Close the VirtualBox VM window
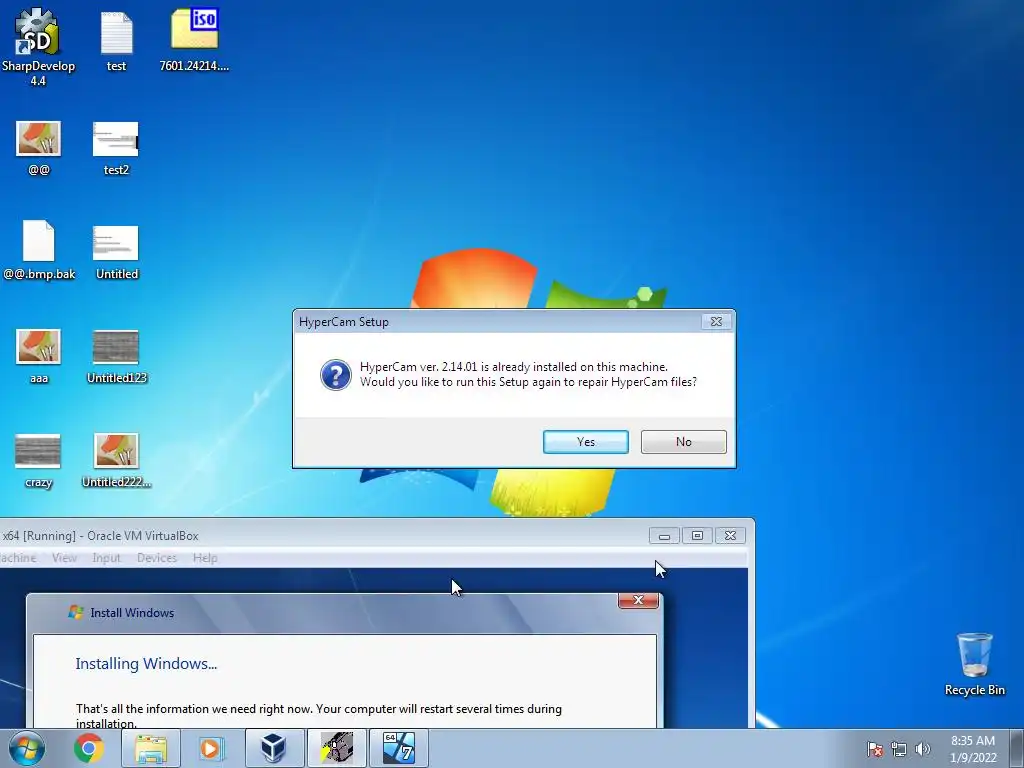1024x768 pixels. [x=730, y=536]
